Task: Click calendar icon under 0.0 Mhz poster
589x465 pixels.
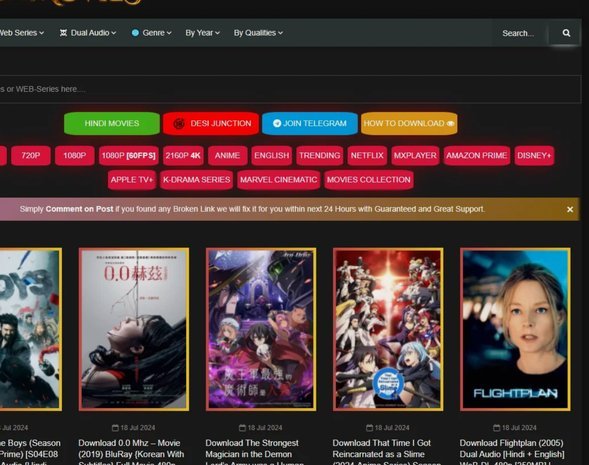Action: tap(115, 427)
